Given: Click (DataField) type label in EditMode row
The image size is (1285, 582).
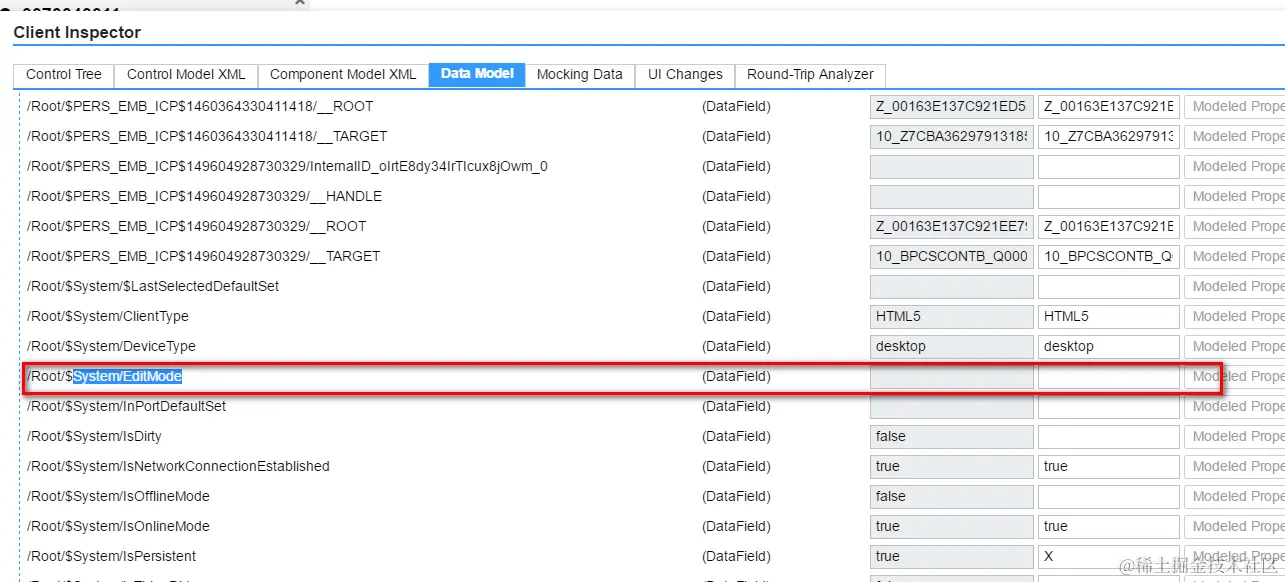Looking at the screenshot, I should click(x=736, y=376).
